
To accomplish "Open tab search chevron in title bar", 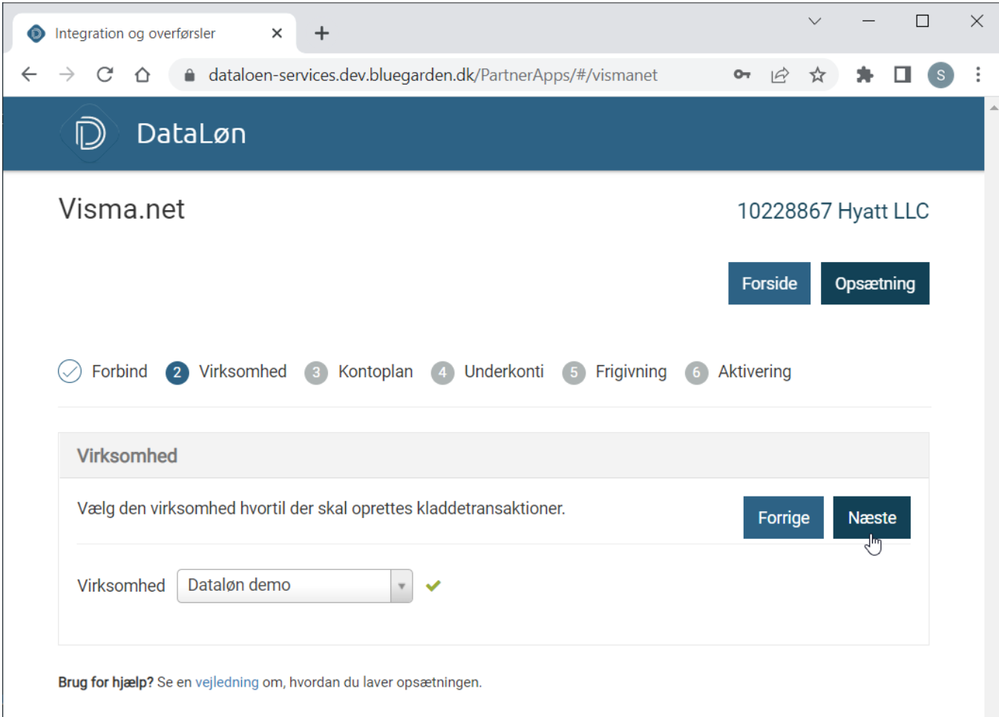I will coord(814,21).
